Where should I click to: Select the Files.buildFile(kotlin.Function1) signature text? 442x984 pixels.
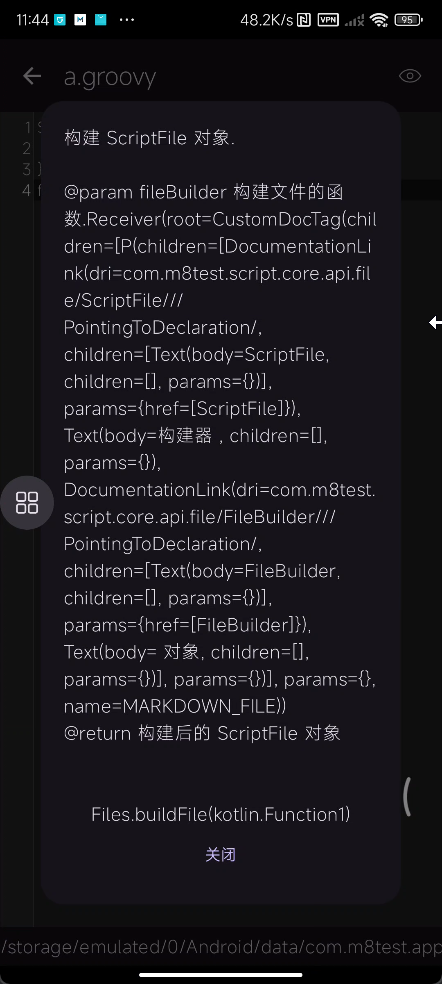tap(220, 815)
